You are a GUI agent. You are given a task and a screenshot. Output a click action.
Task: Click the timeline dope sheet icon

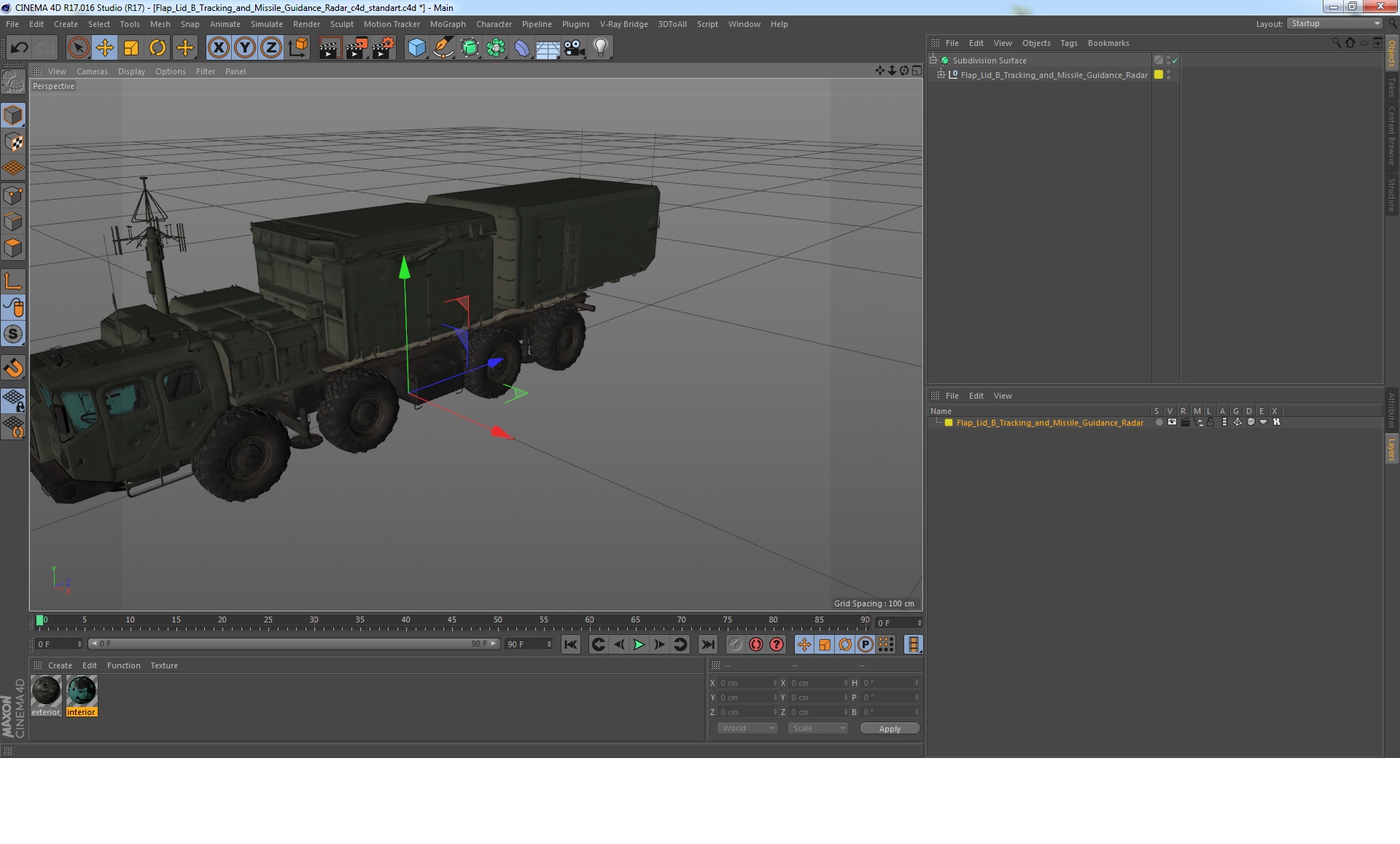click(913, 644)
